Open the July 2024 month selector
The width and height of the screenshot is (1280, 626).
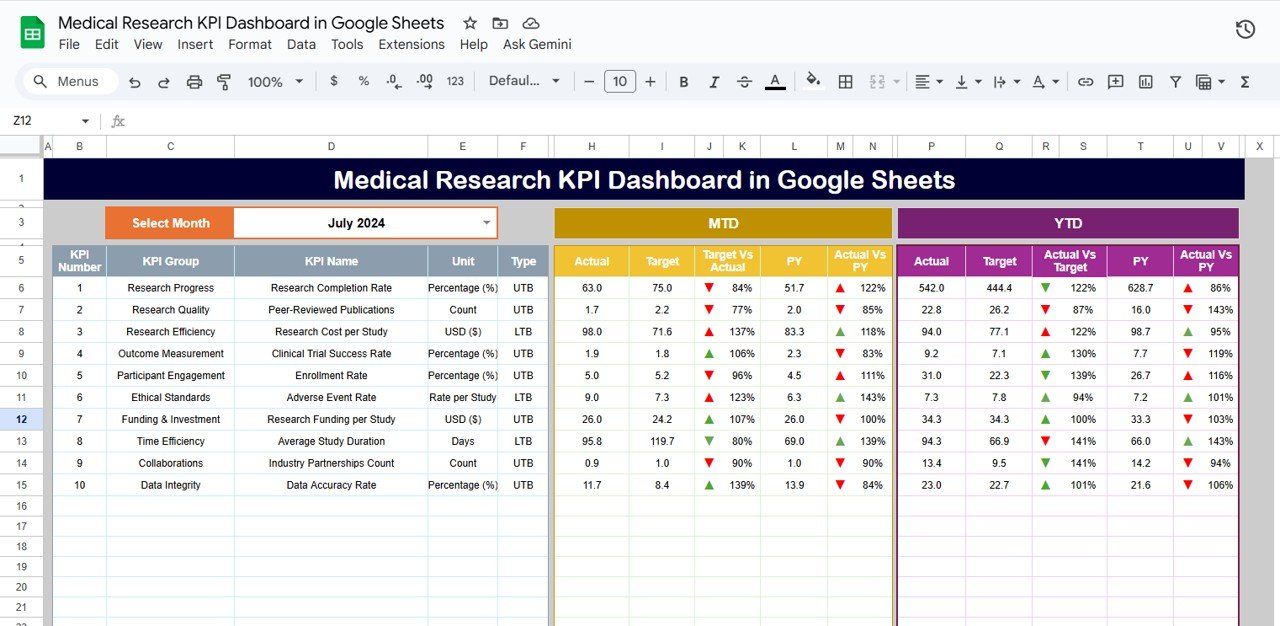[x=365, y=222]
